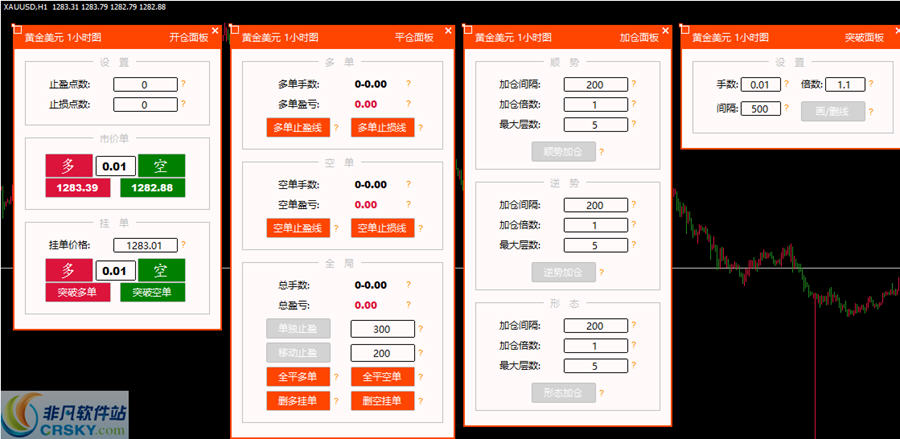This screenshot has width=900, height=439.
Task: Click the 画/删线 button in 突破面板
Action: (833, 111)
